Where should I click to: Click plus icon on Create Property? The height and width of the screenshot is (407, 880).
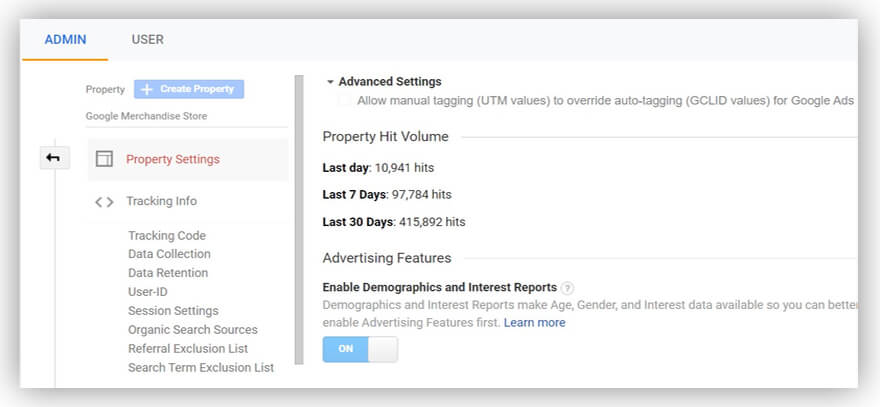pos(147,89)
